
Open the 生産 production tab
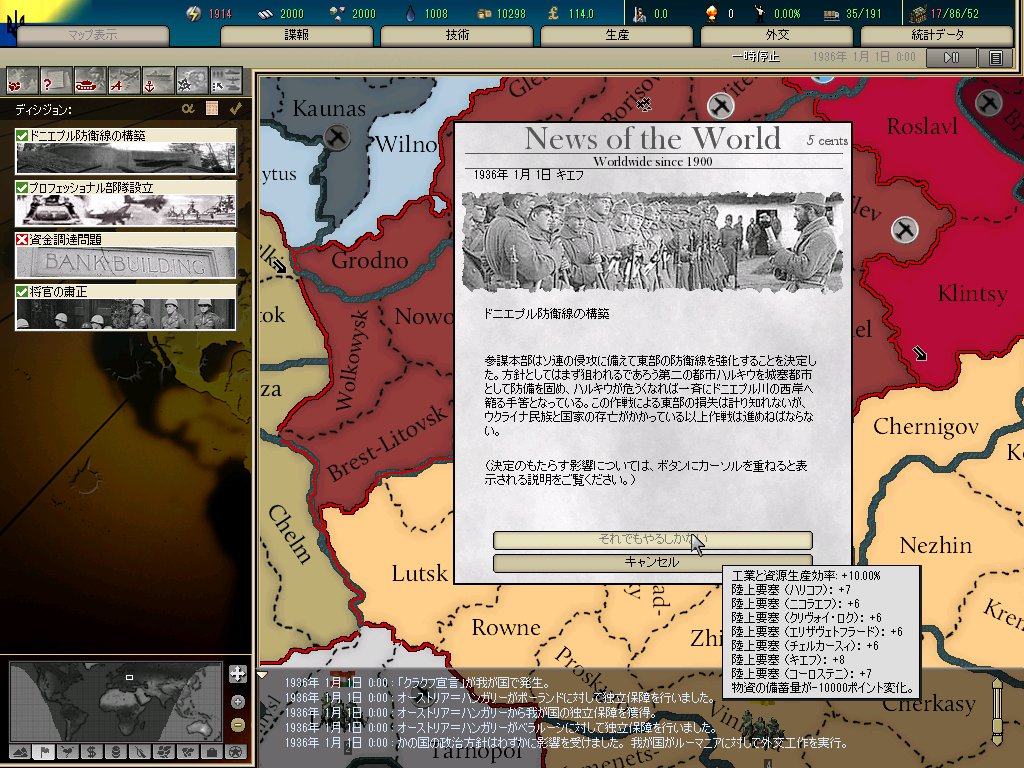point(616,35)
